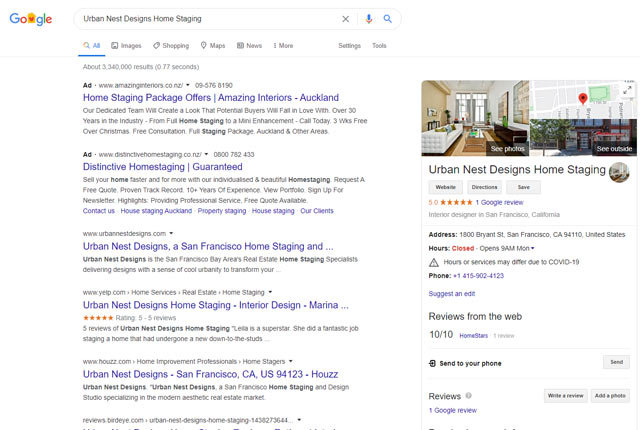Viewport: 640px width, 430px height.
Task: Open the All search tab
Action: click(x=92, y=46)
